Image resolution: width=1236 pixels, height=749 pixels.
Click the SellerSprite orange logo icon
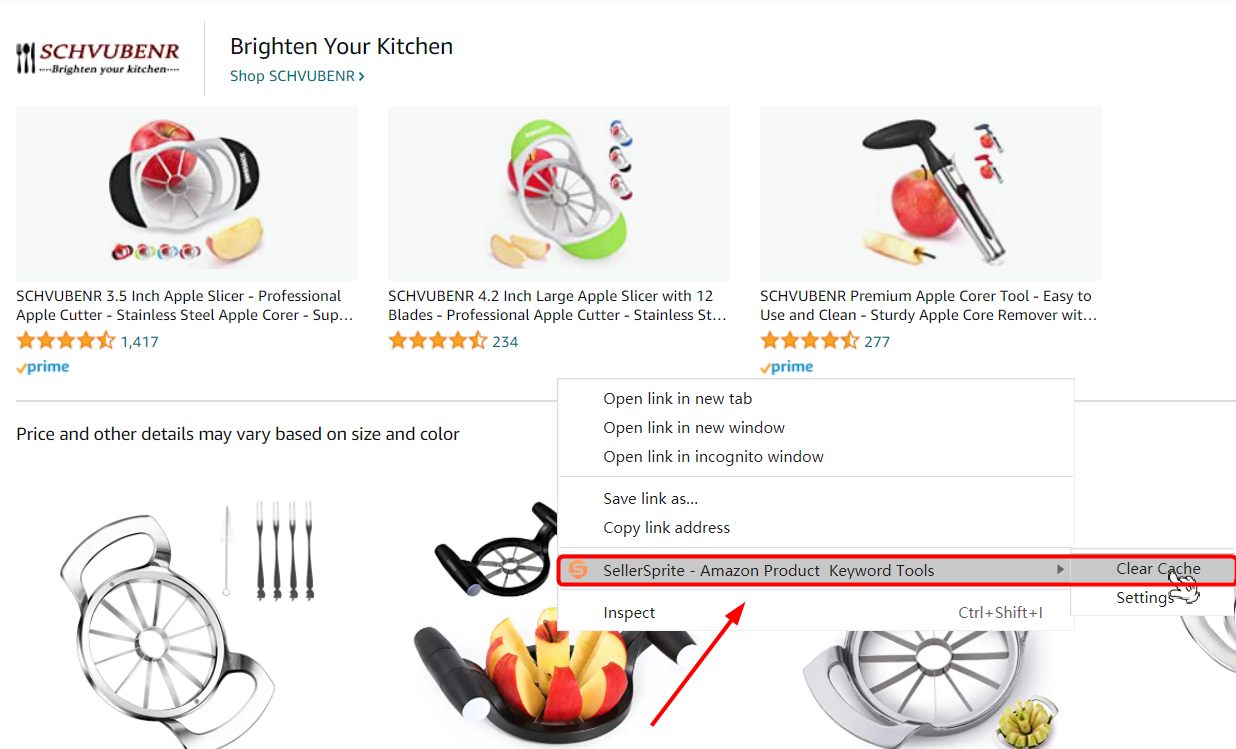click(577, 570)
